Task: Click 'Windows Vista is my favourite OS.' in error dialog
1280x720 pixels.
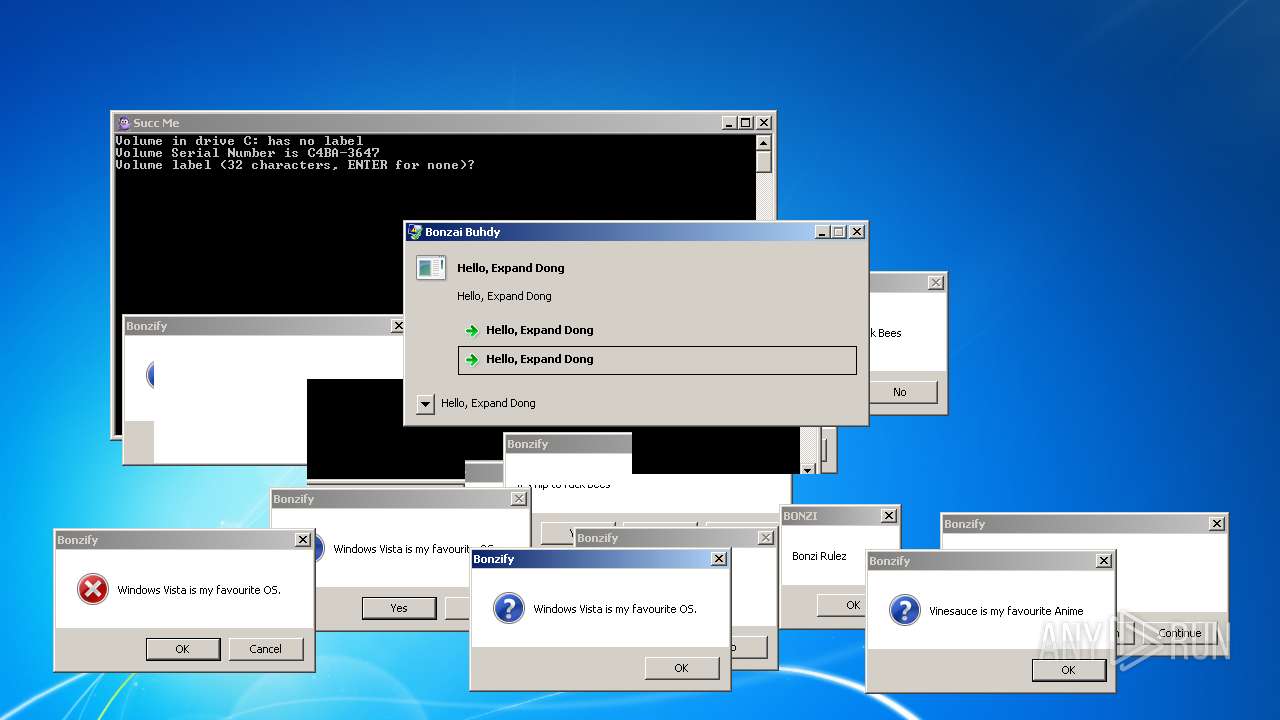Action: point(199,590)
